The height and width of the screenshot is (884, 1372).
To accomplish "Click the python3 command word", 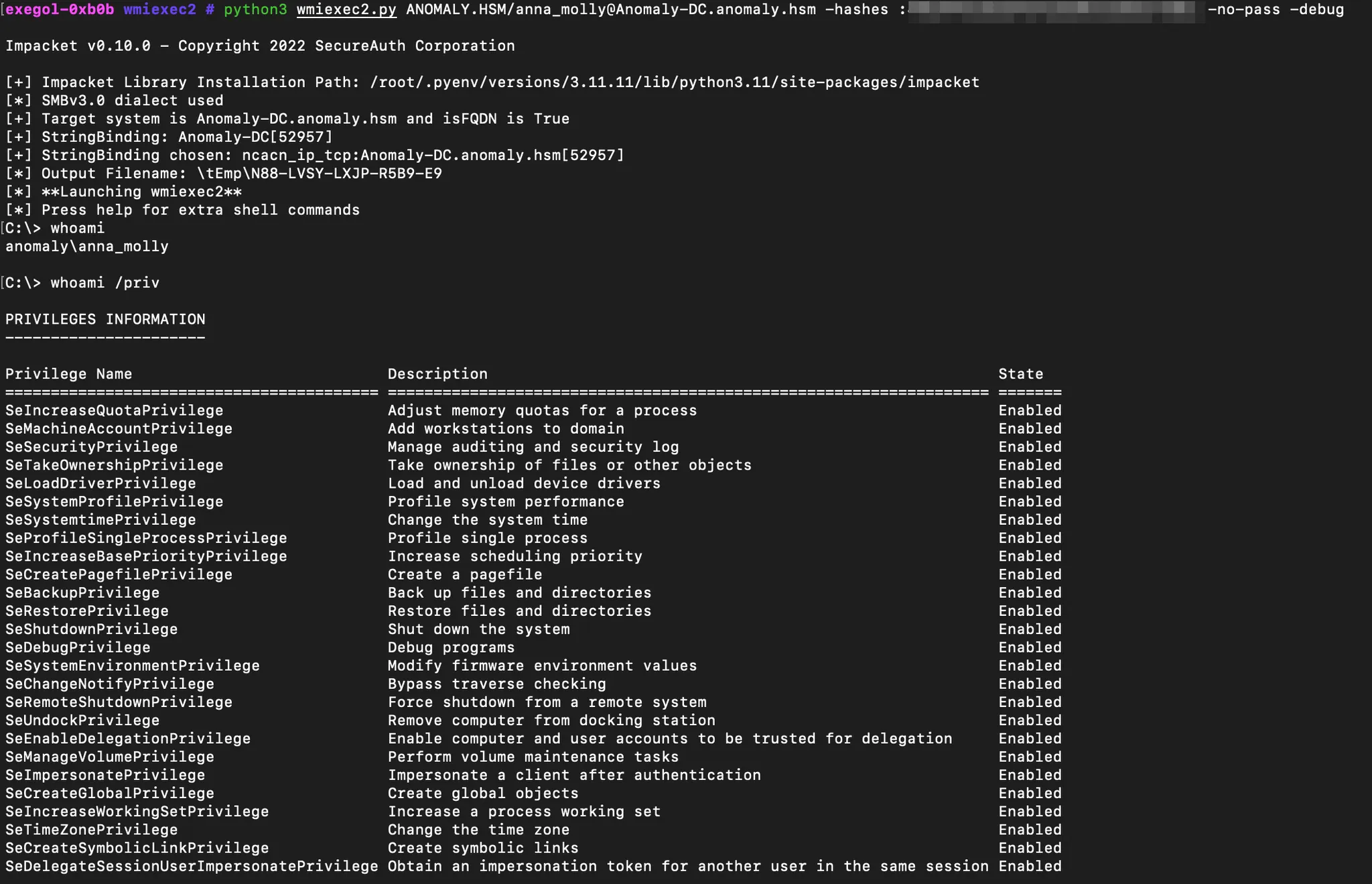I will 255,9.
